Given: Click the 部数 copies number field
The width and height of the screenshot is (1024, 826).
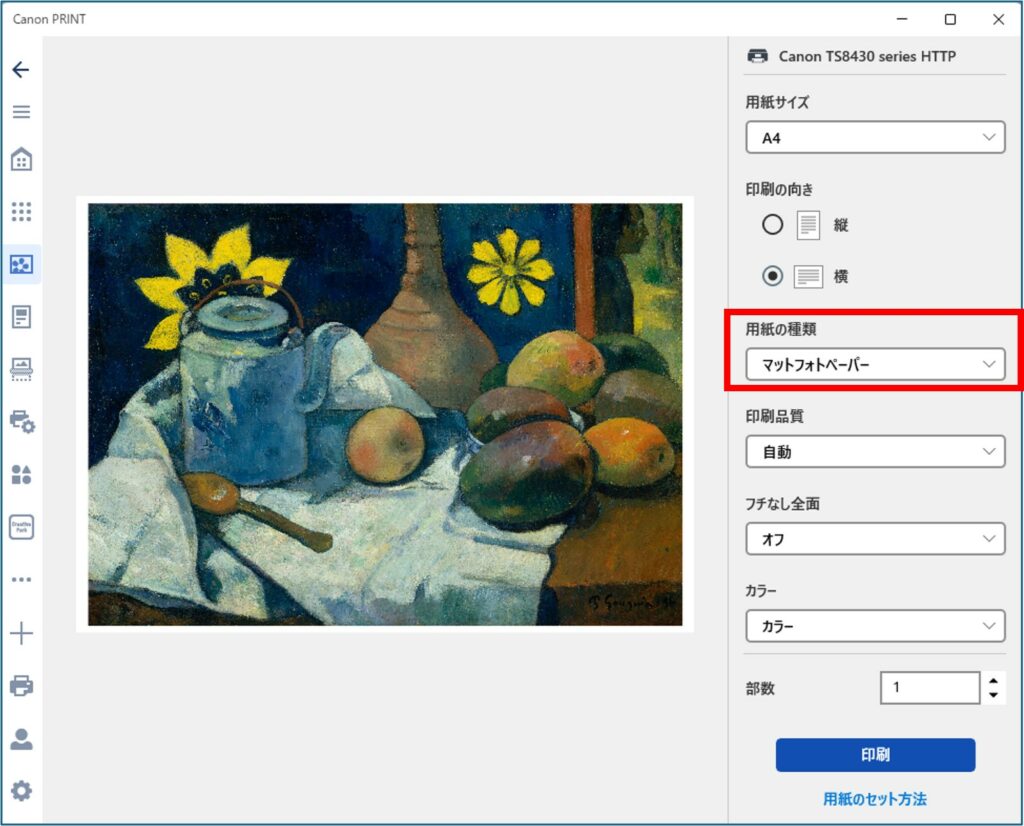Looking at the screenshot, I should tap(929, 688).
